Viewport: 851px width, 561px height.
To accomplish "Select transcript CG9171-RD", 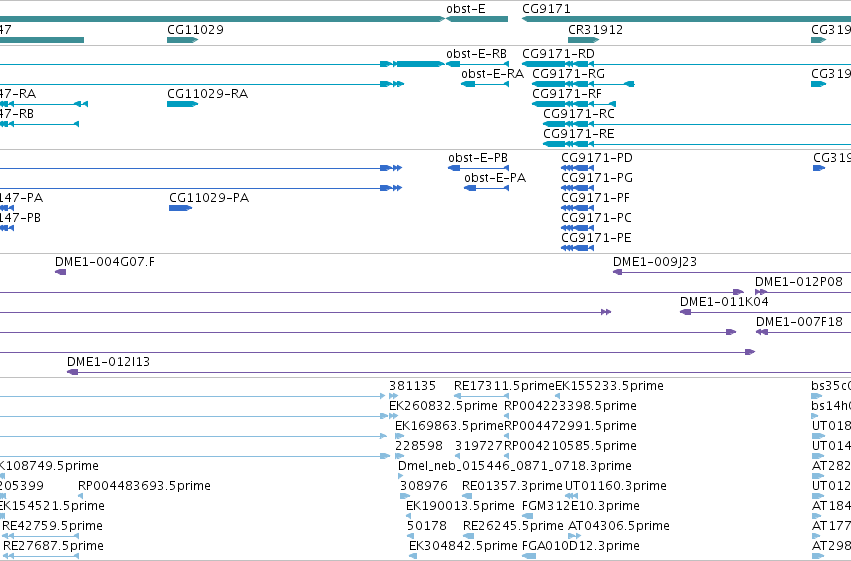I will tap(686, 64).
